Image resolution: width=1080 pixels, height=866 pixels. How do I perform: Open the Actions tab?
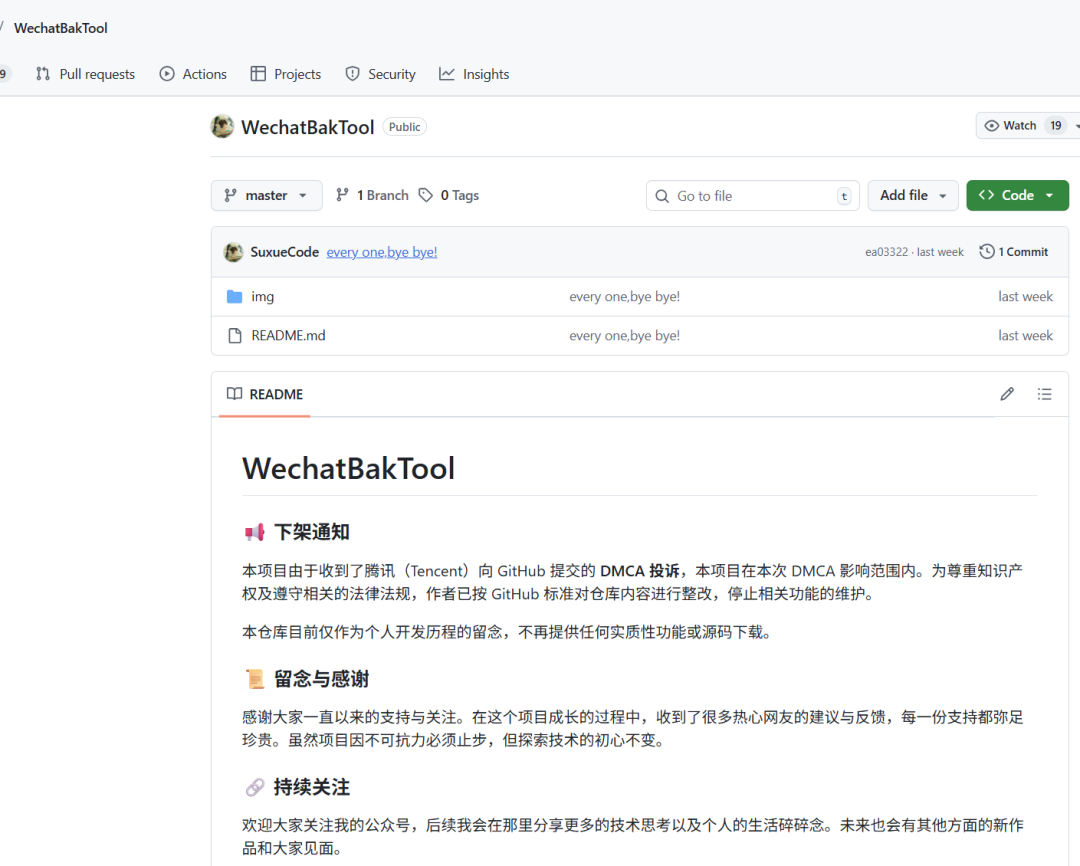[193, 74]
